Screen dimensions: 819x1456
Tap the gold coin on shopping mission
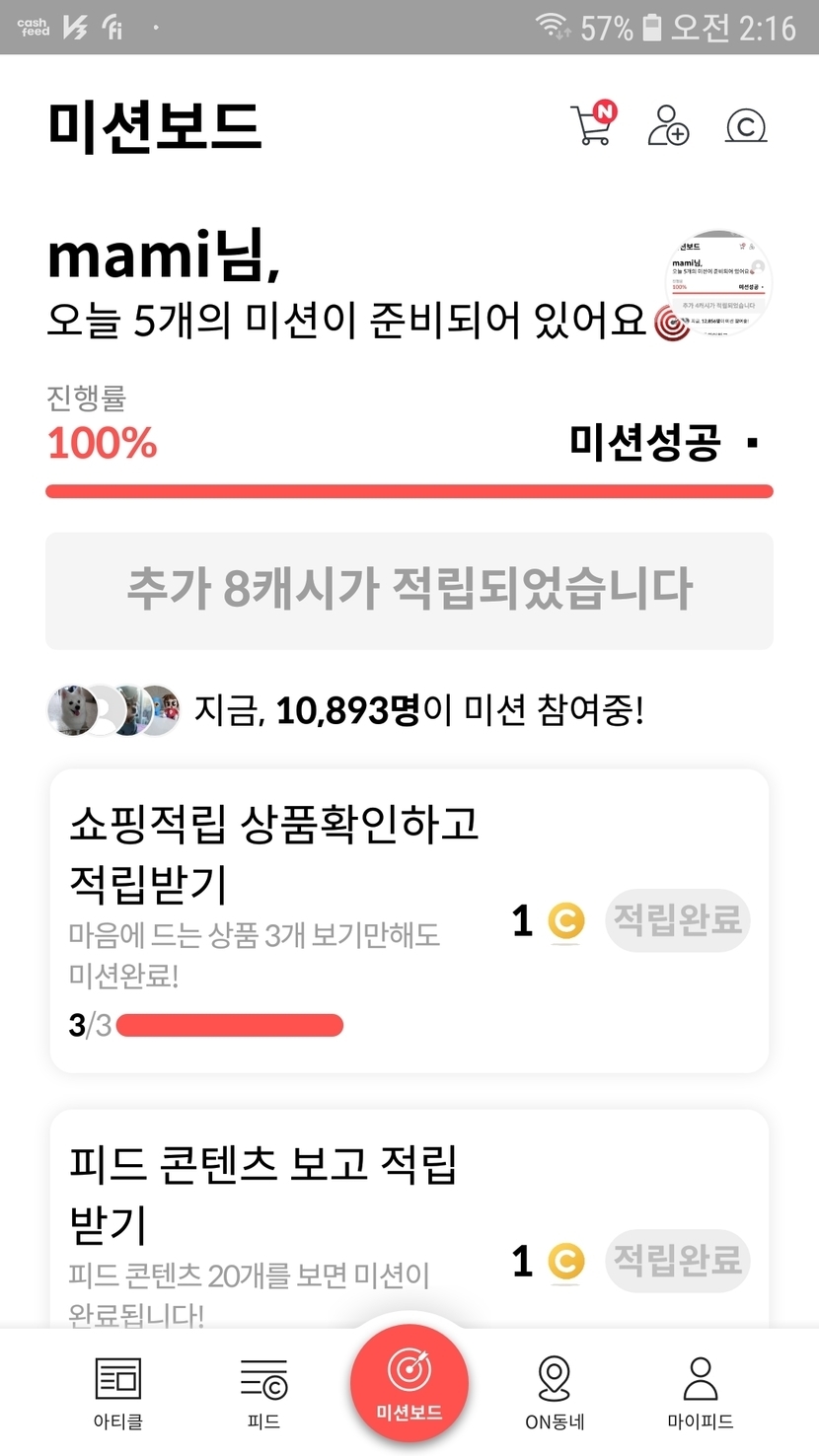(565, 921)
